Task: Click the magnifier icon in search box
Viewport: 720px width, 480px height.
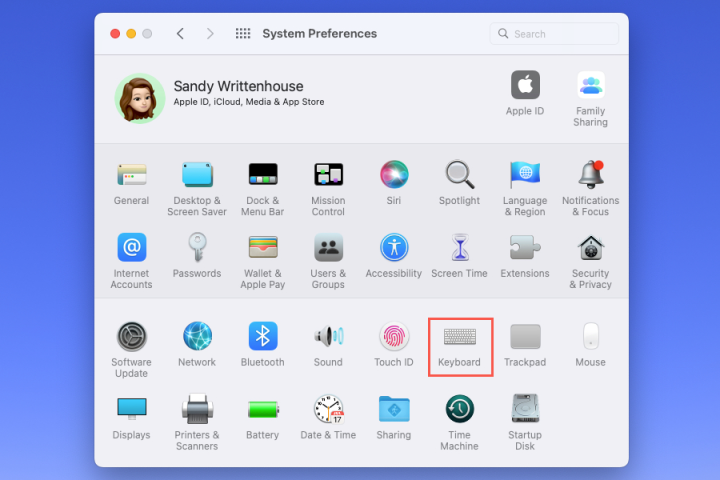Action: coord(503,34)
